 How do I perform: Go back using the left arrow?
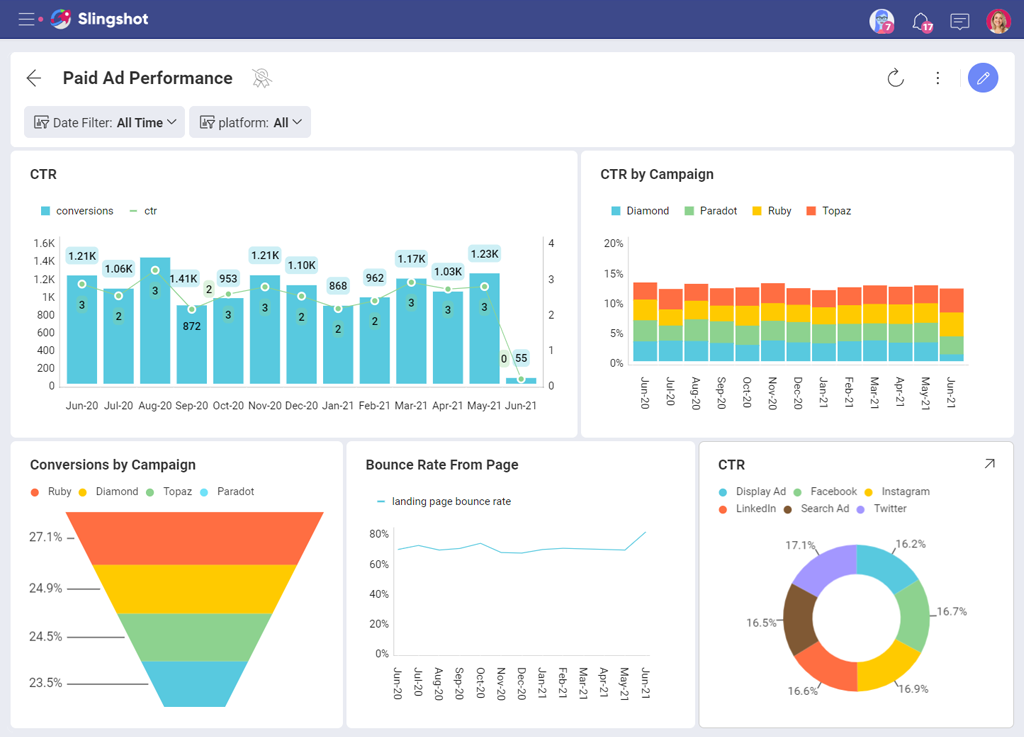pos(34,78)
